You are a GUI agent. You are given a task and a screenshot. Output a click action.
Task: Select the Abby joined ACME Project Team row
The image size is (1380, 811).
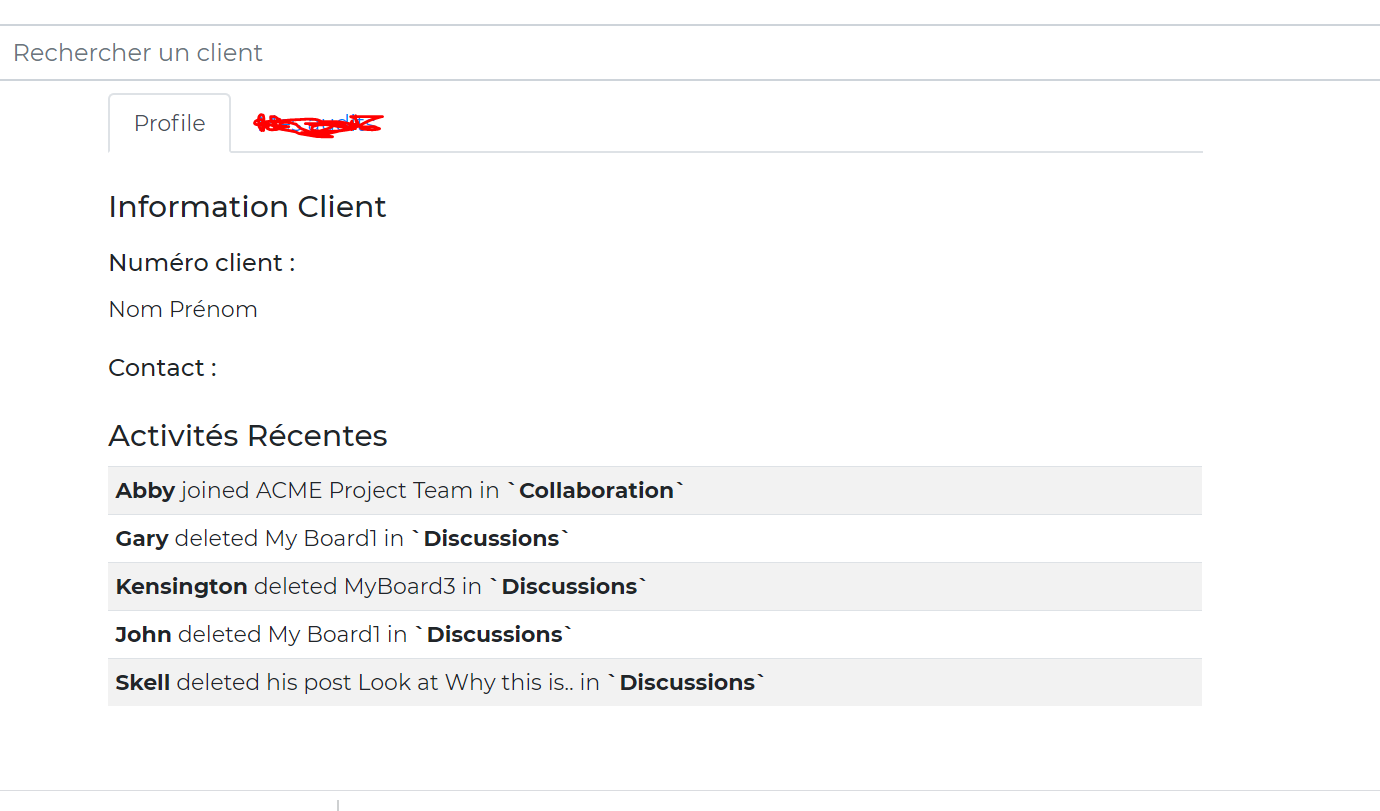tap(655, 491)
